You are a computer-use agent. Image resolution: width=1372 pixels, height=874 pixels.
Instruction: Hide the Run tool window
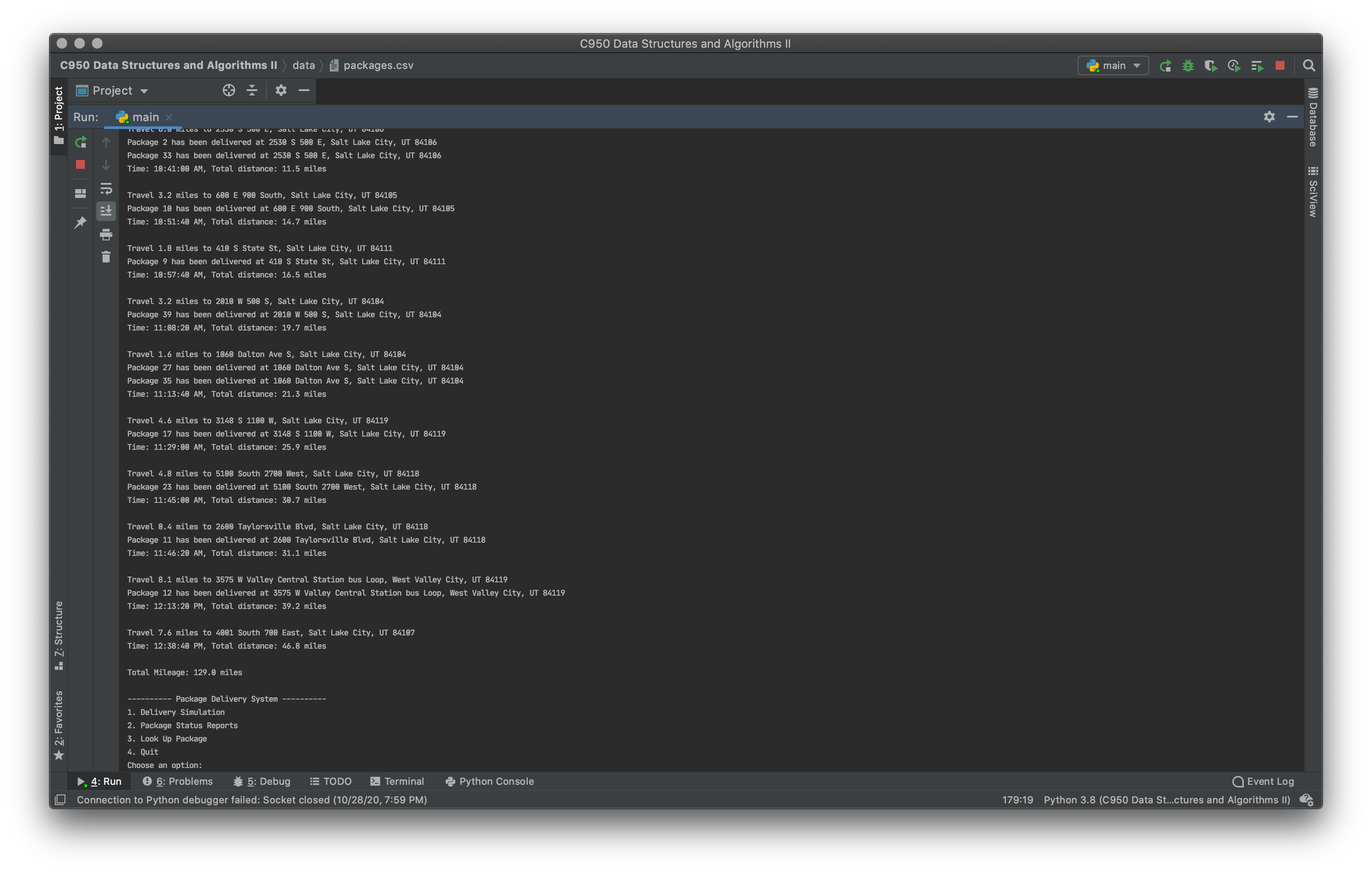coord(1292,117)
